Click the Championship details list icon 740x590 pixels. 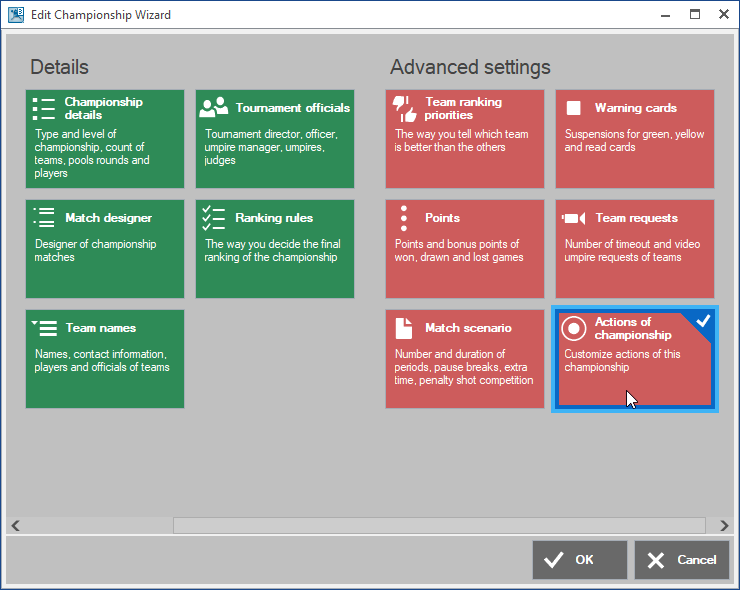44,109
